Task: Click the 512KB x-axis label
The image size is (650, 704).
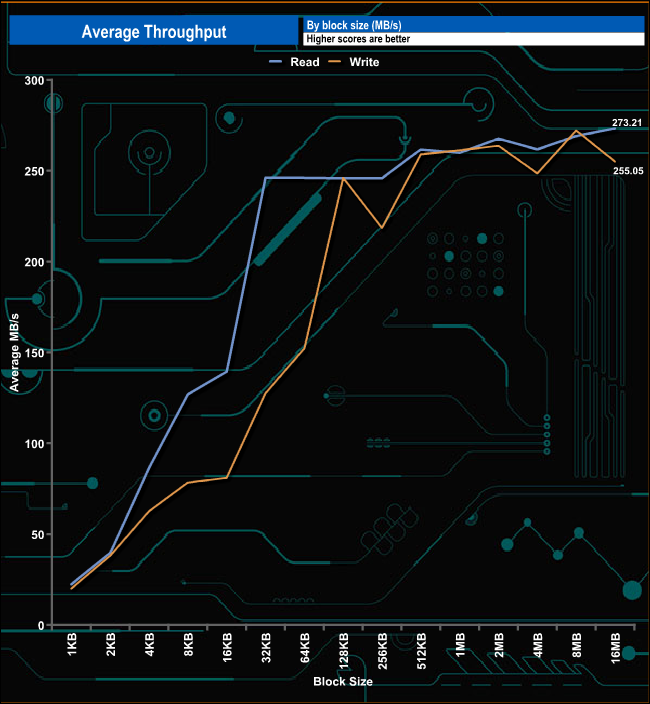Action: 421,651
